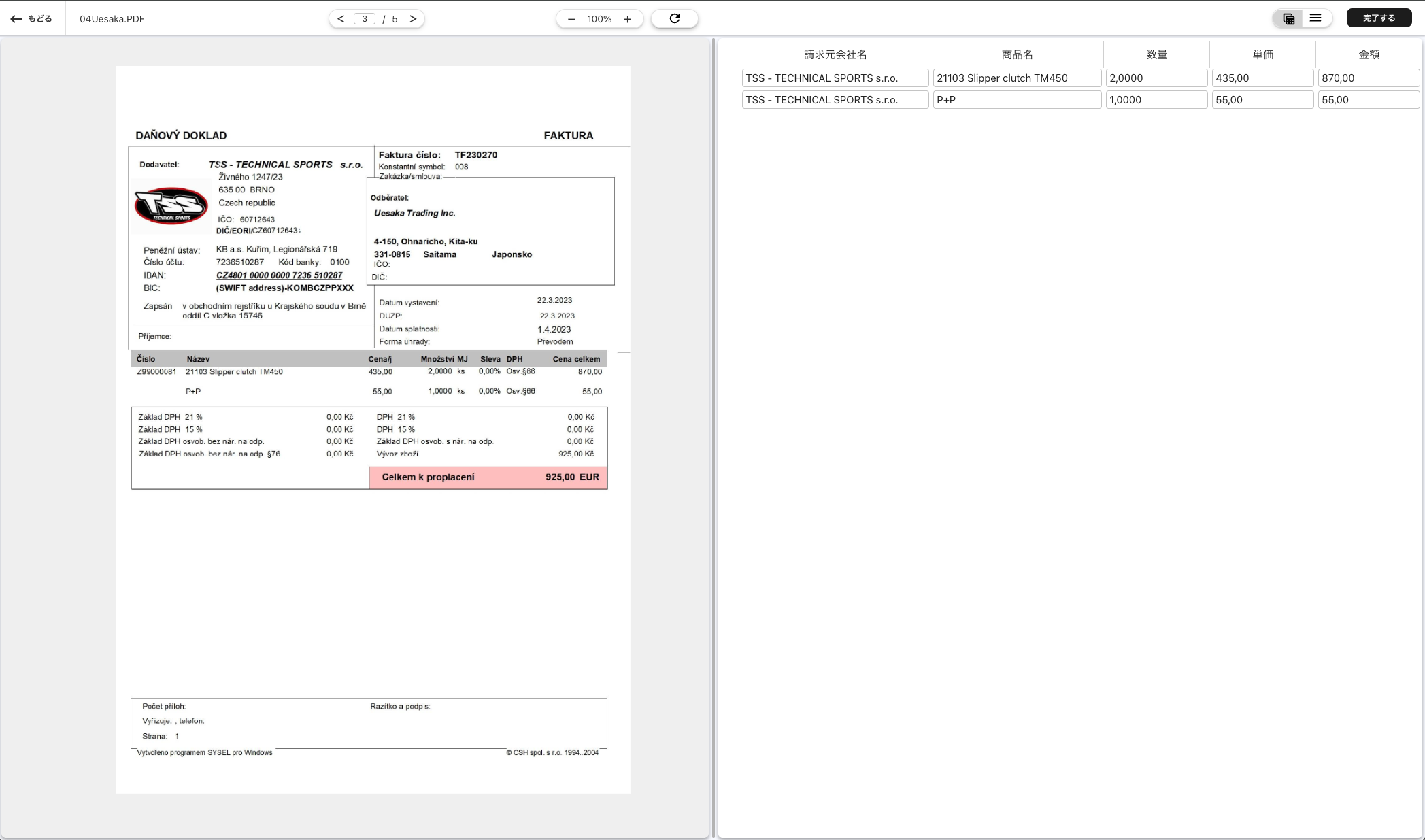
Task: Click the 数量 column header
Action: [1156, 54]
